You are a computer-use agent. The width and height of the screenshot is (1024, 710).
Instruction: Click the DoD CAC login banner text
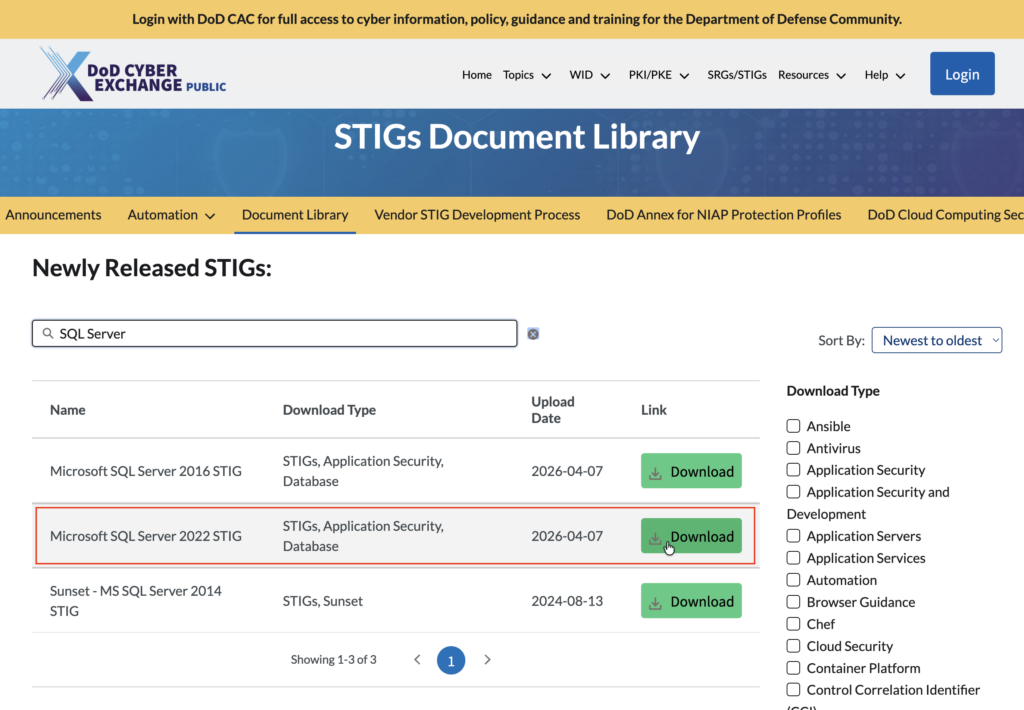pyautogui.click(x=517, y=19)
